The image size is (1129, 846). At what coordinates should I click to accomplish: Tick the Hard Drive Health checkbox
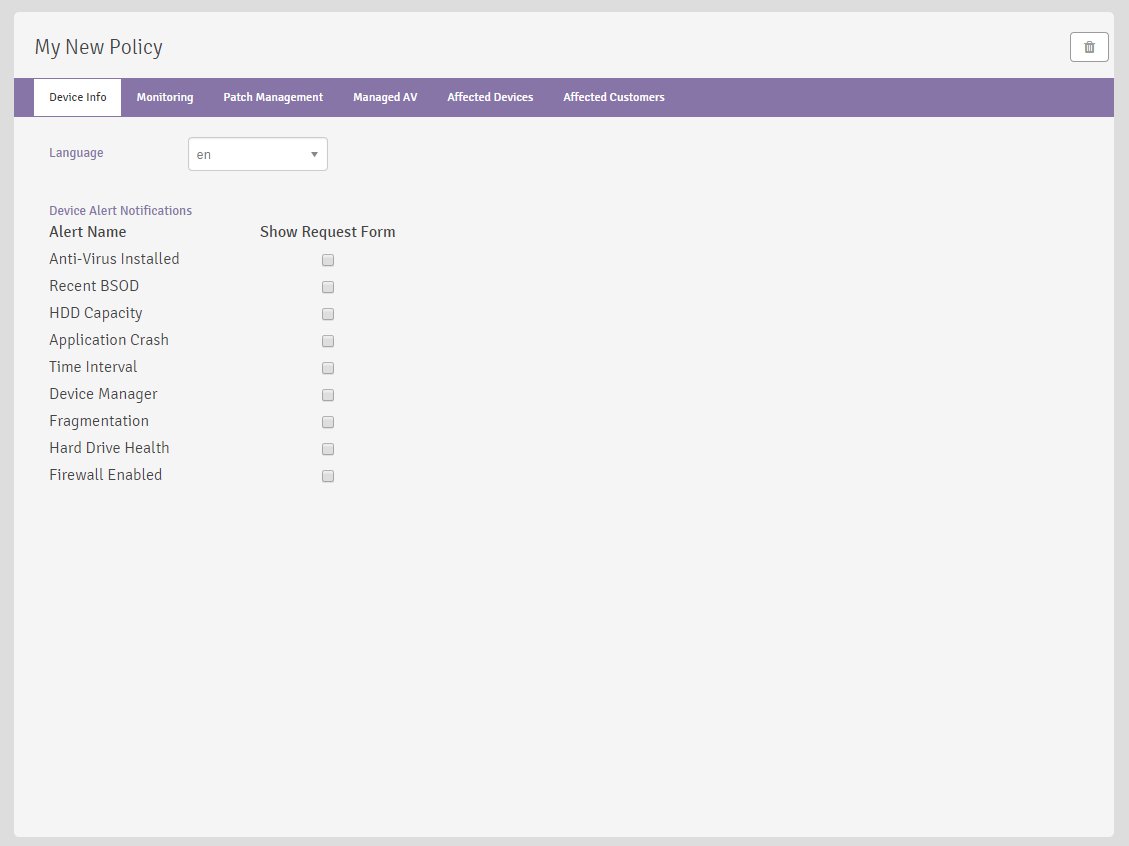tap(328, 449)
